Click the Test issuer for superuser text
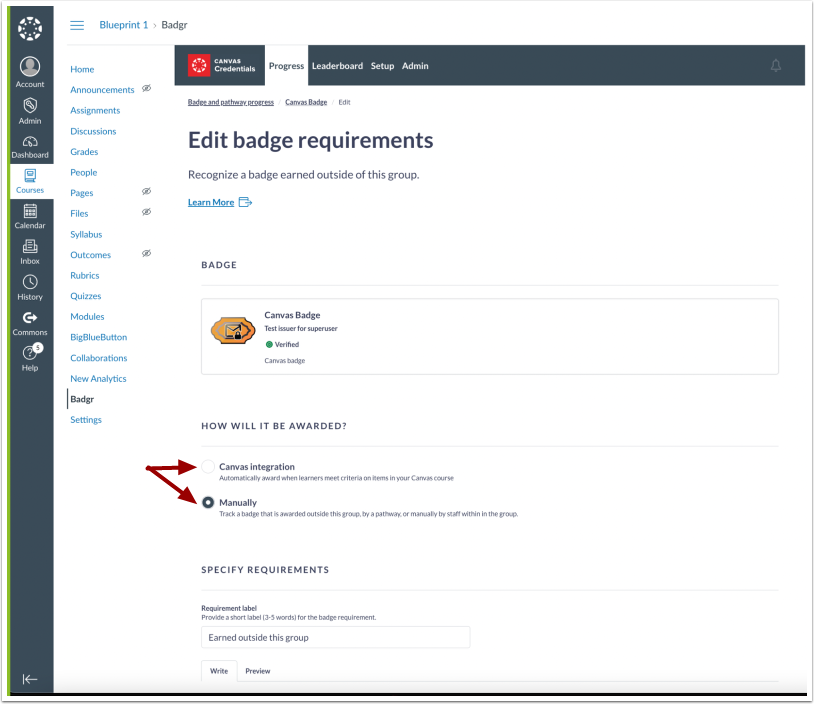The height and width of the screenshot is (704, 814). (x=301, y=329)
